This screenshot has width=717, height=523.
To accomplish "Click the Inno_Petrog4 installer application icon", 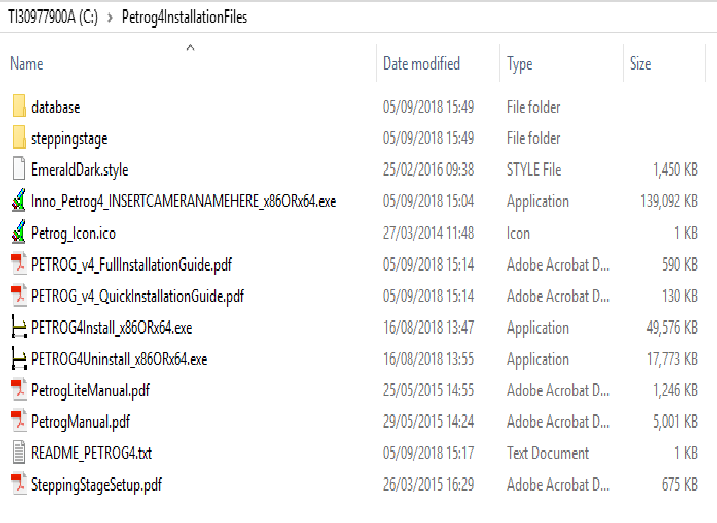I will tap(18, 201).
